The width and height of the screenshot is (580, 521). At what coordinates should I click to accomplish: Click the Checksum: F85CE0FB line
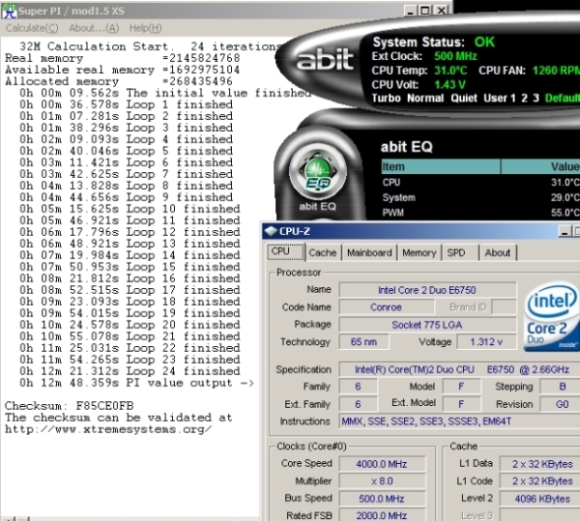point(69,406)
